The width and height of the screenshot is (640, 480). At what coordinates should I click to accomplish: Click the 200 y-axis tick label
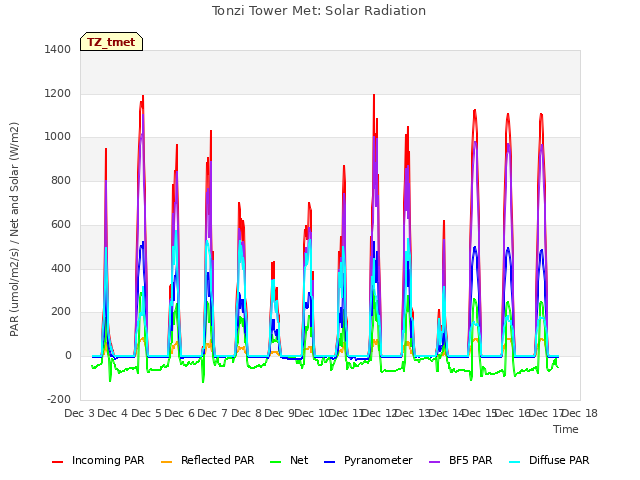(x=61, y=312)
